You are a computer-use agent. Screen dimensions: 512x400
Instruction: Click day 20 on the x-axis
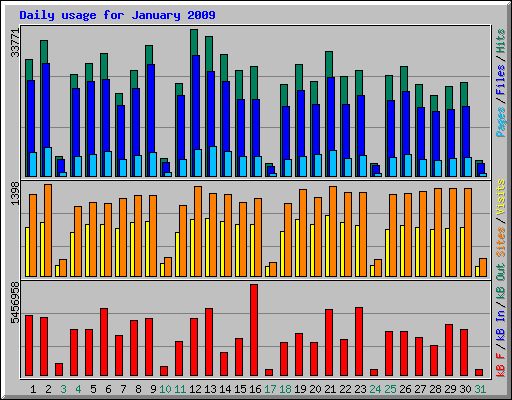[315, 389]
